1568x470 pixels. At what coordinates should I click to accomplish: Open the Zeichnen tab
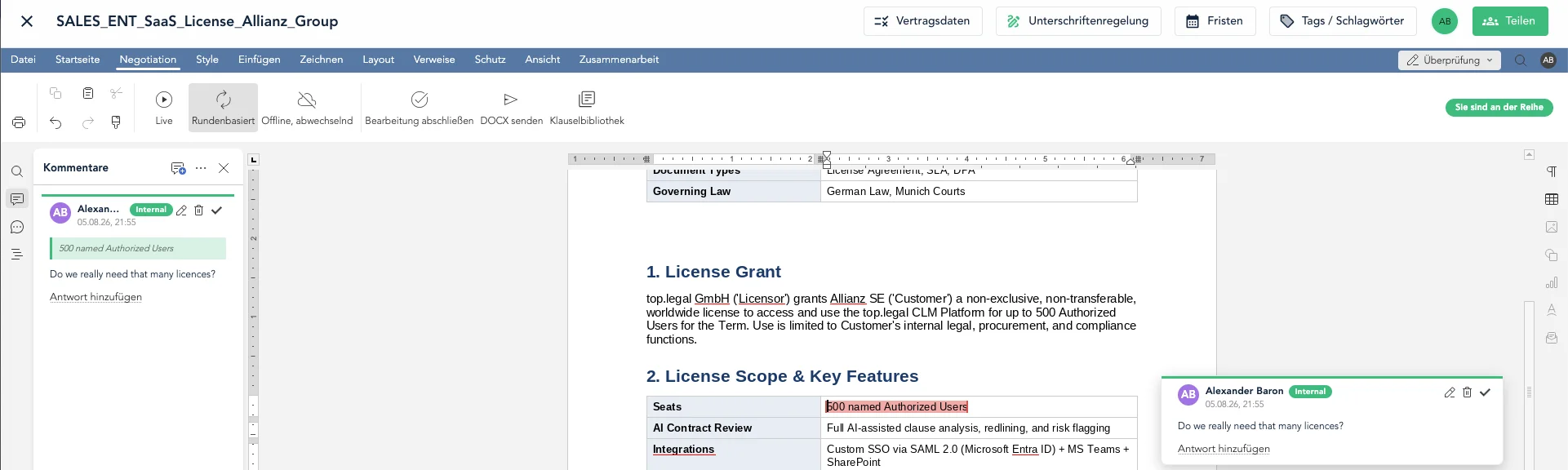tap(321, 60)
